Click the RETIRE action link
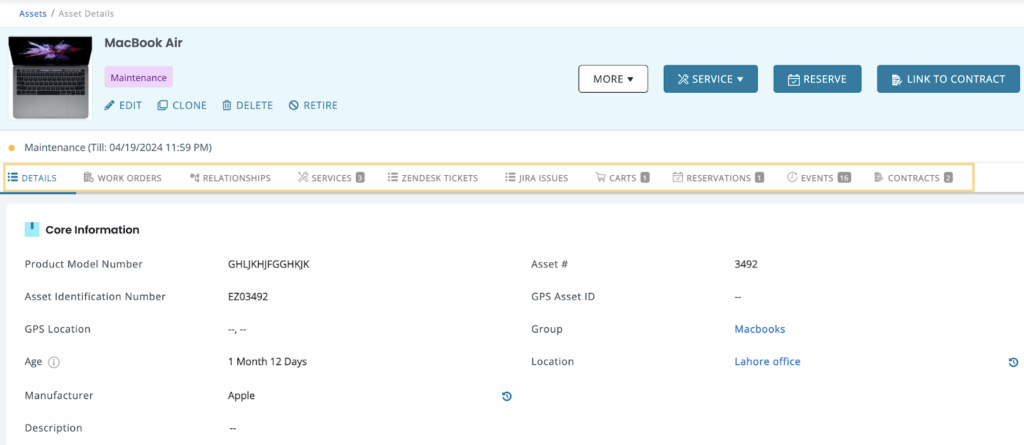1024x445 pixels. click(313, 105)
